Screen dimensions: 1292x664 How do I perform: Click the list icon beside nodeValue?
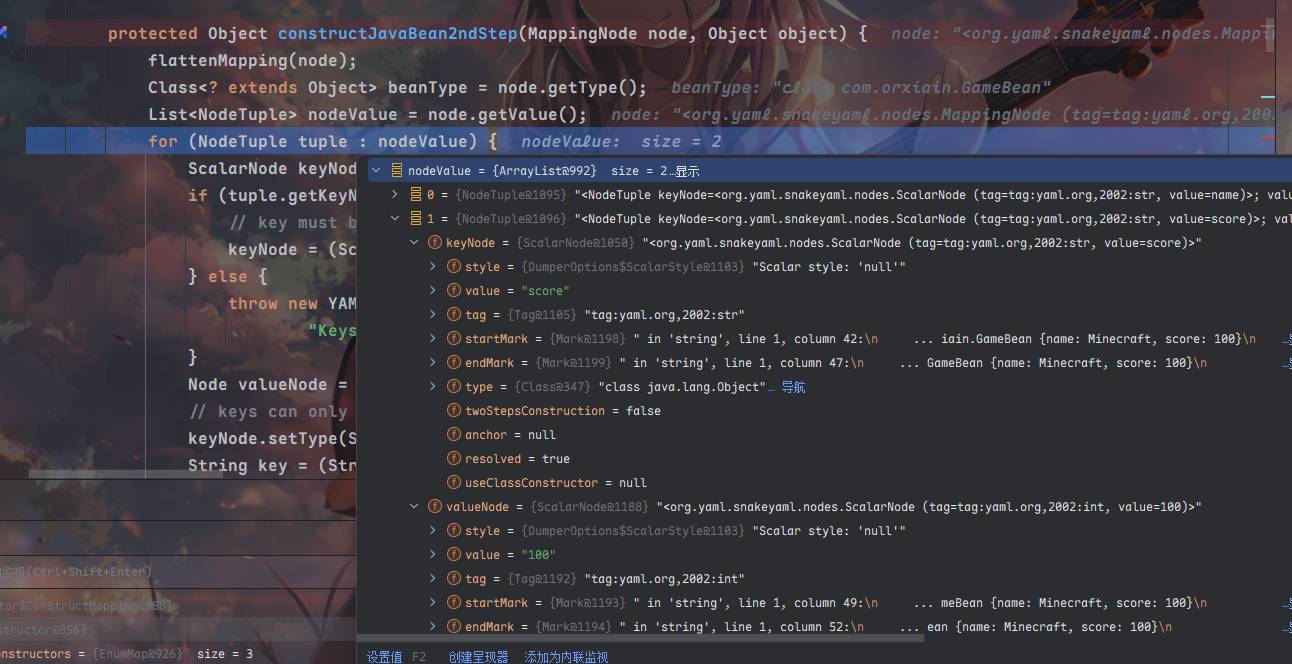[397, 171]
